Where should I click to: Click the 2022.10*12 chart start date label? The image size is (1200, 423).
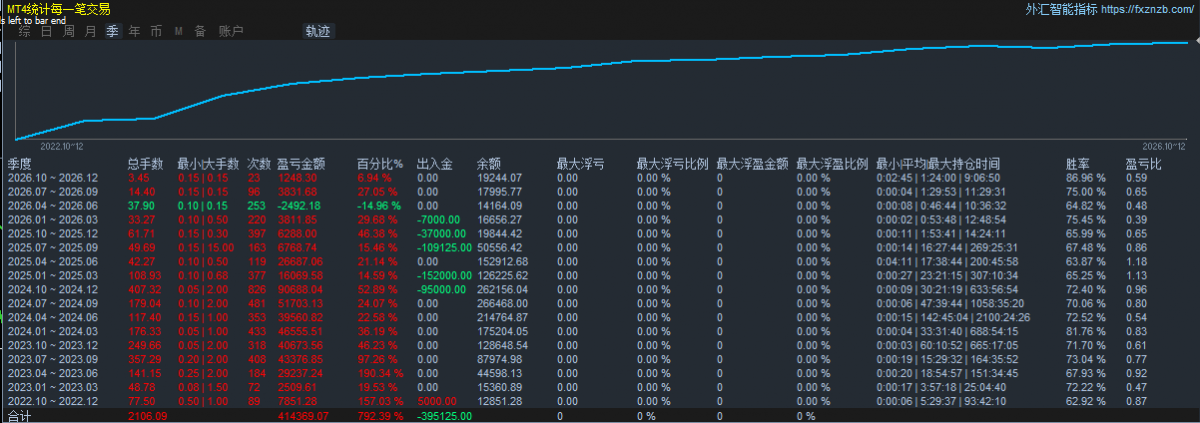62,145
